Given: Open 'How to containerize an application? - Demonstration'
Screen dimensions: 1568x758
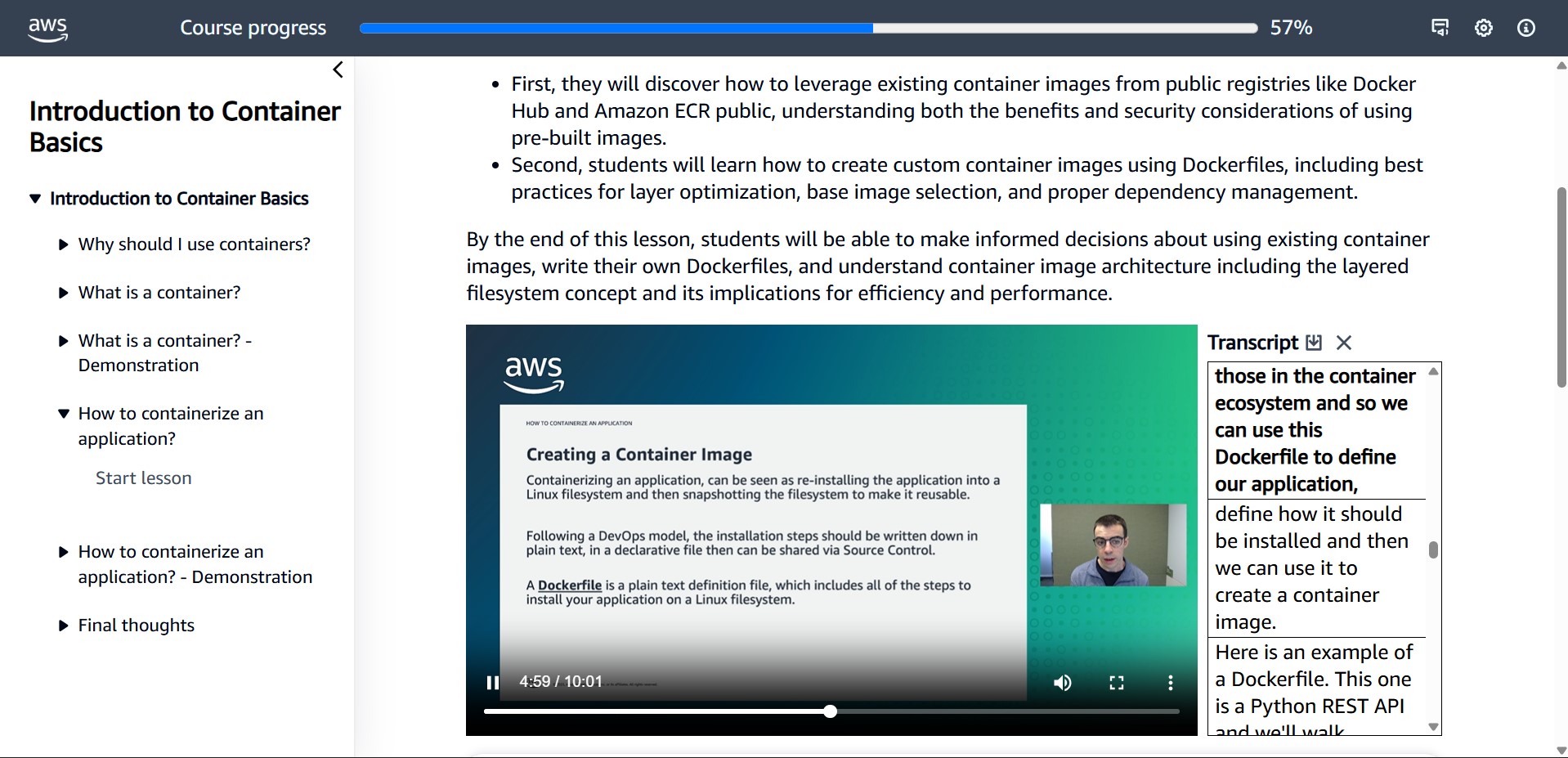Looking at the screenshot, I should pos(195,564).
